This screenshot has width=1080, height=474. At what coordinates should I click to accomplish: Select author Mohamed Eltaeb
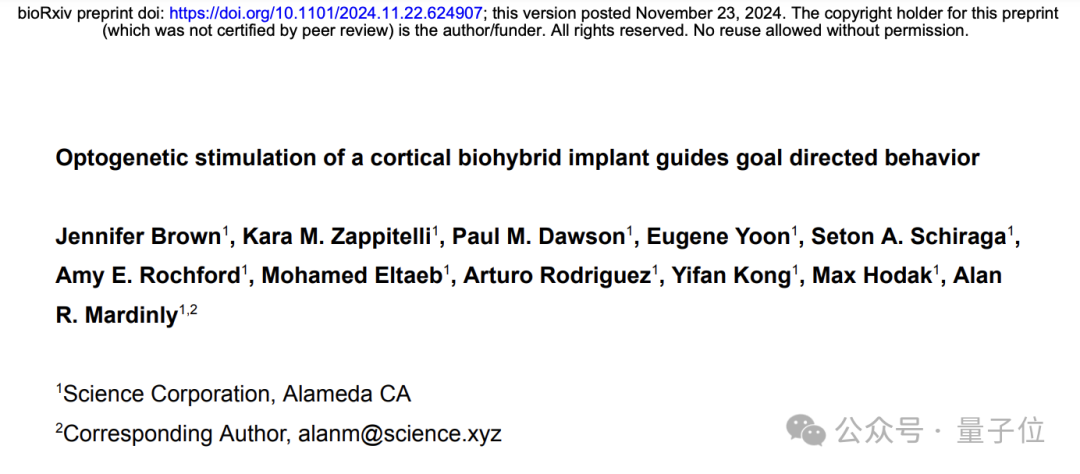pyautogui.click(x=352, y=276)
